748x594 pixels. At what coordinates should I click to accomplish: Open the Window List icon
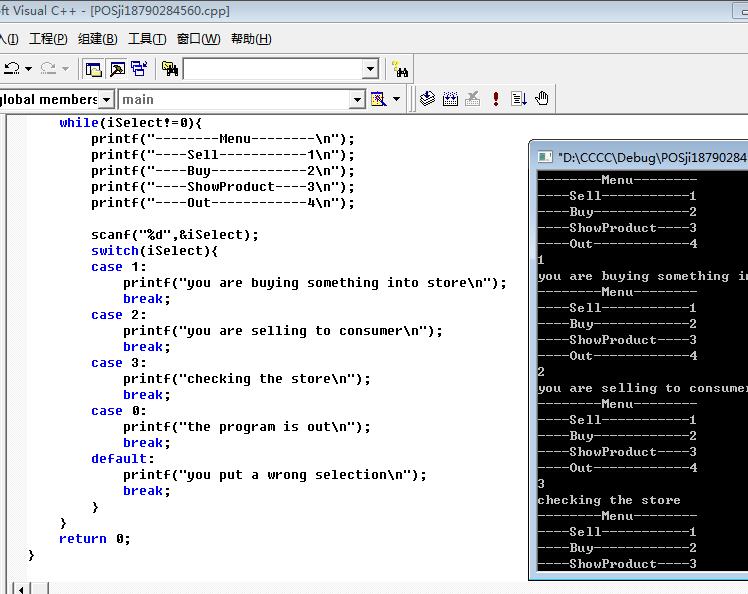tap(139, 69)
